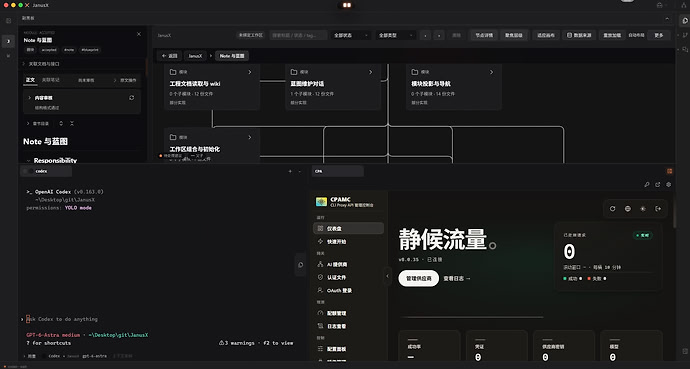Click the 数据来源 toolbar button
Screen dimensions: 690x369
[579, 35]
